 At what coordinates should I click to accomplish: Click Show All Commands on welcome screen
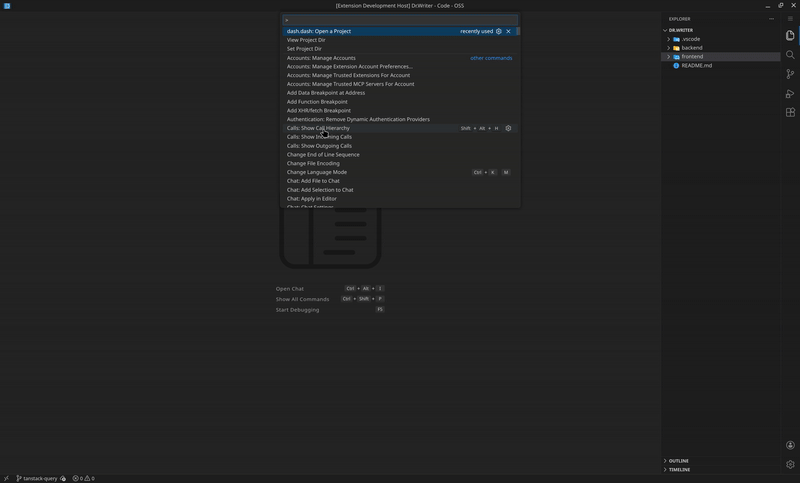coord(303,299)
